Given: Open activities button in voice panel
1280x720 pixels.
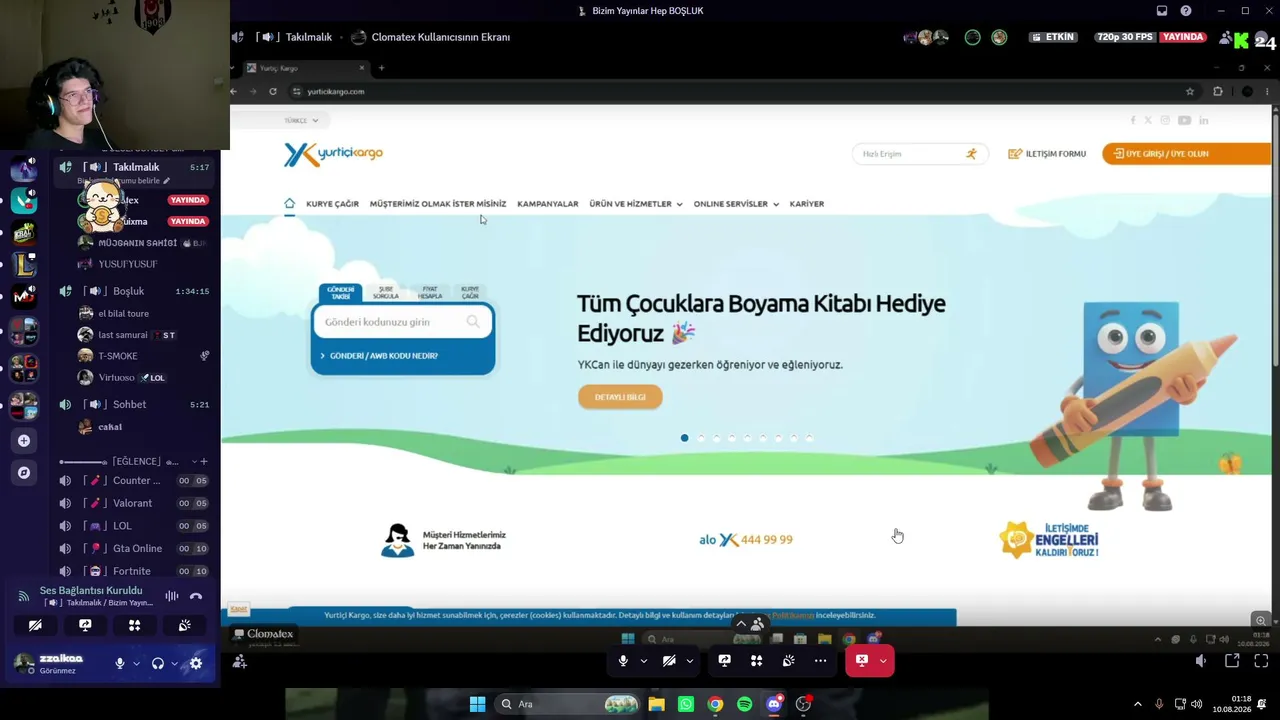Looking at the screenshot, I should [135, 625].
